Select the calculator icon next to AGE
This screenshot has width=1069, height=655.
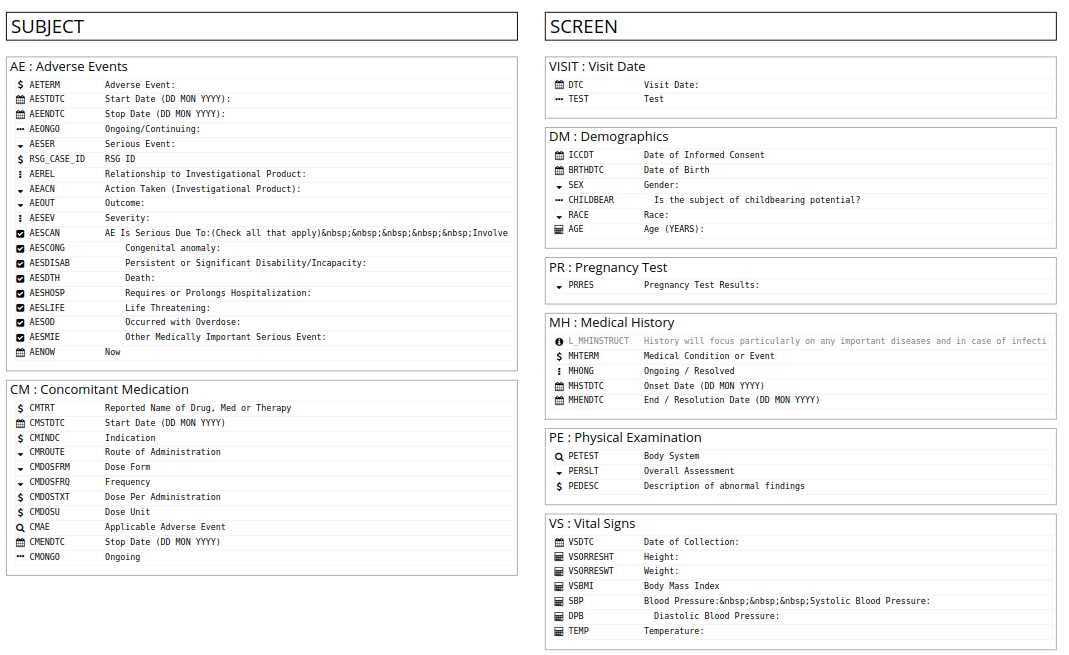pyautogui.click(x=559, y=230)
